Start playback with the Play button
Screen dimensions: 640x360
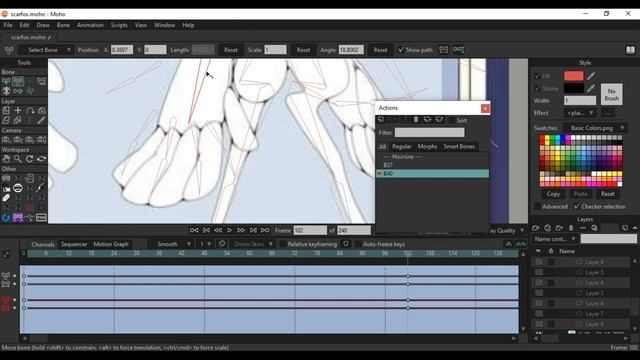(229, 230)
